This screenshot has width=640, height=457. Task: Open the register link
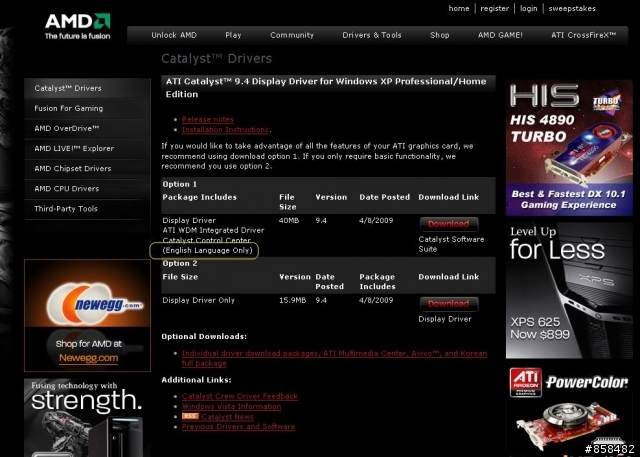[x=494, y=9]
